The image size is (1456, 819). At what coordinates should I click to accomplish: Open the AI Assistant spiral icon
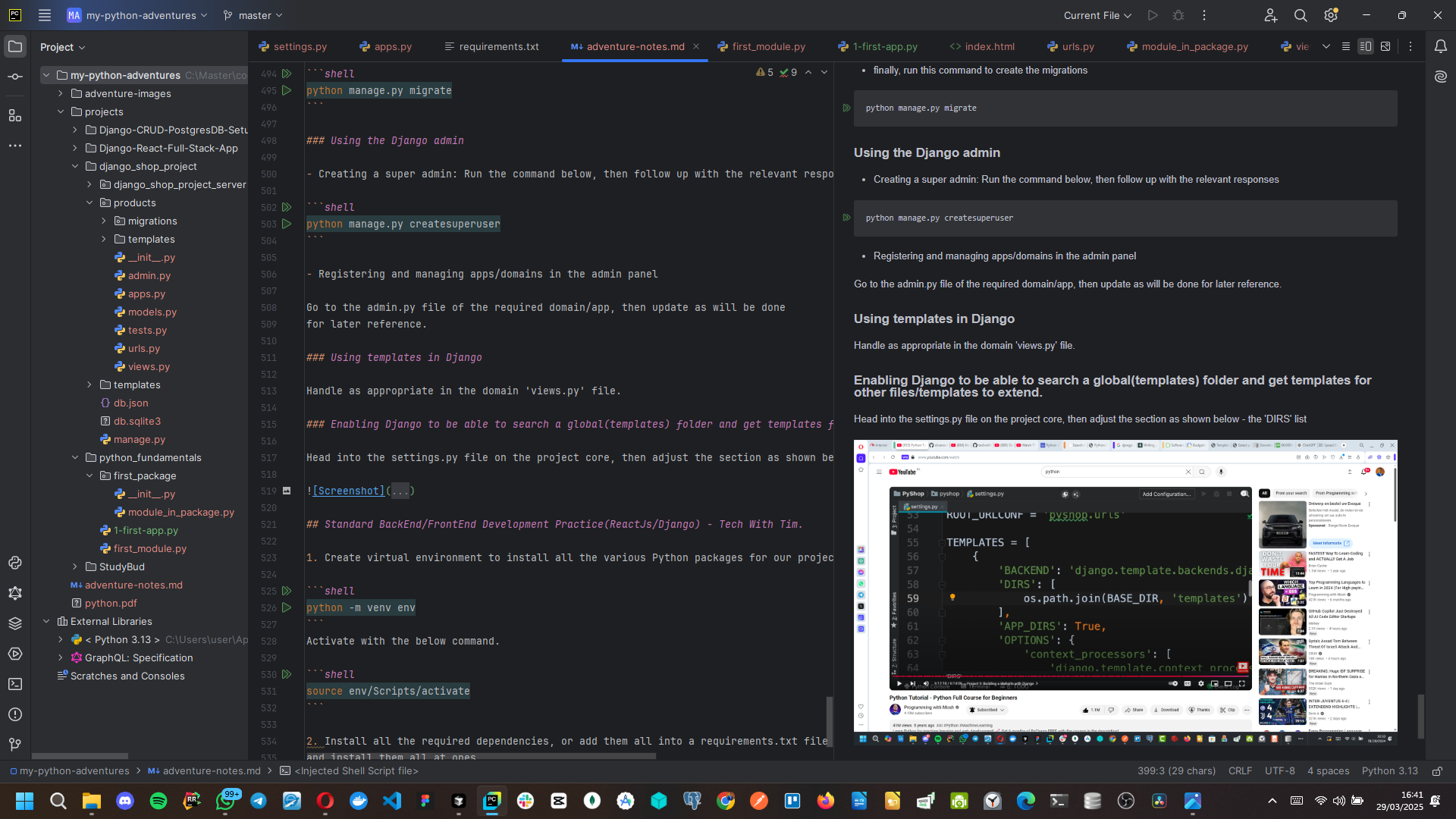(1440, 77)
